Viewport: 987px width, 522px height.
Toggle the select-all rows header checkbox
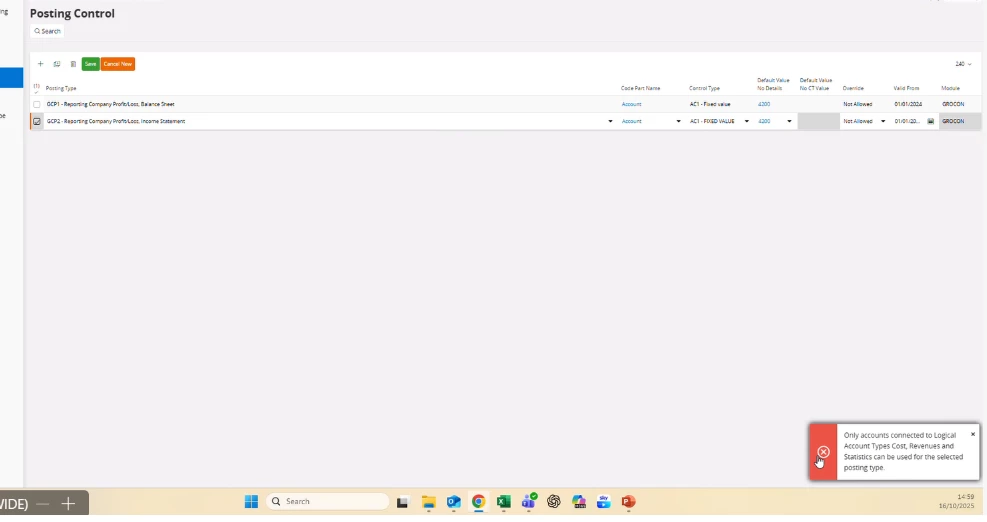(37, 88)
